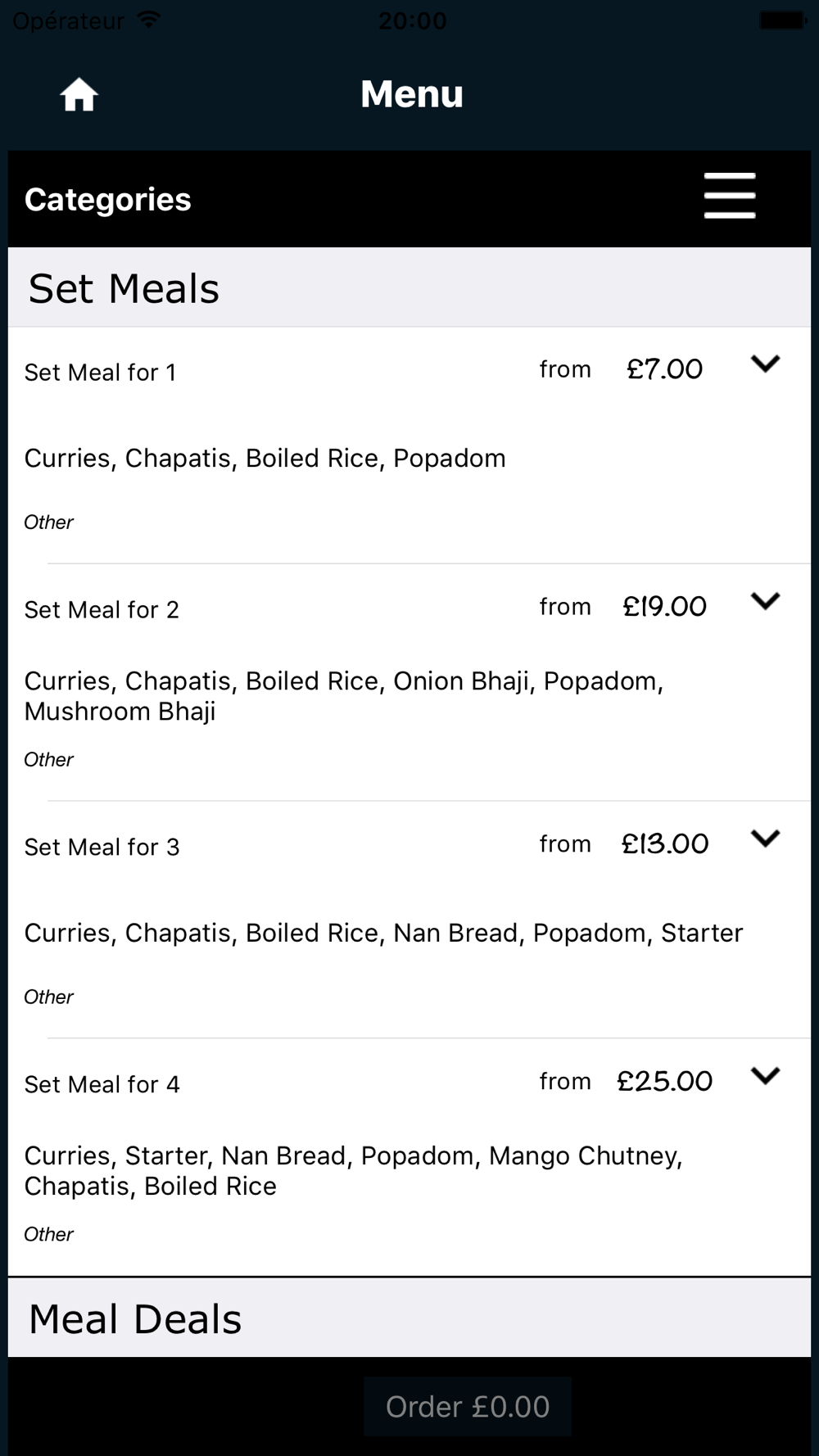Click the Categories label

pyautogui.click(x=107, y=200)
